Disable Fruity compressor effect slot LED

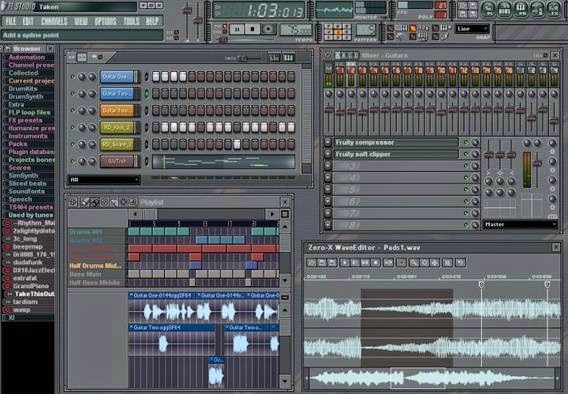coord(466,142)
